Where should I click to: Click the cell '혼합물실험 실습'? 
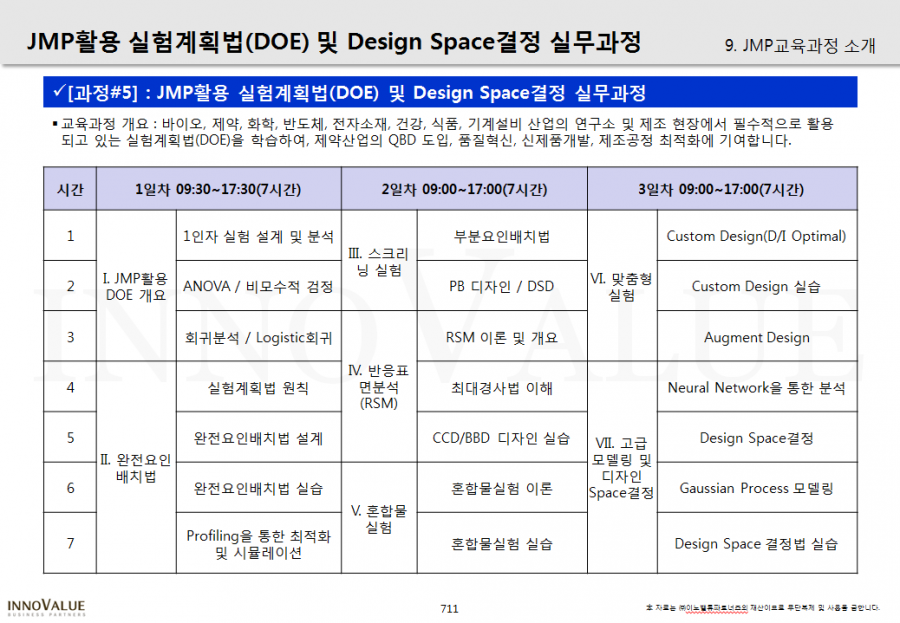pos(502,543)
